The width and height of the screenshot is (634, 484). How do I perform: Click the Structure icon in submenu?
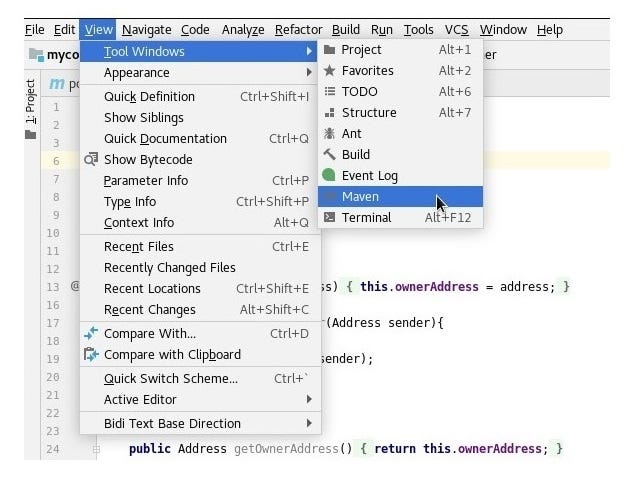tap(330, 113)
